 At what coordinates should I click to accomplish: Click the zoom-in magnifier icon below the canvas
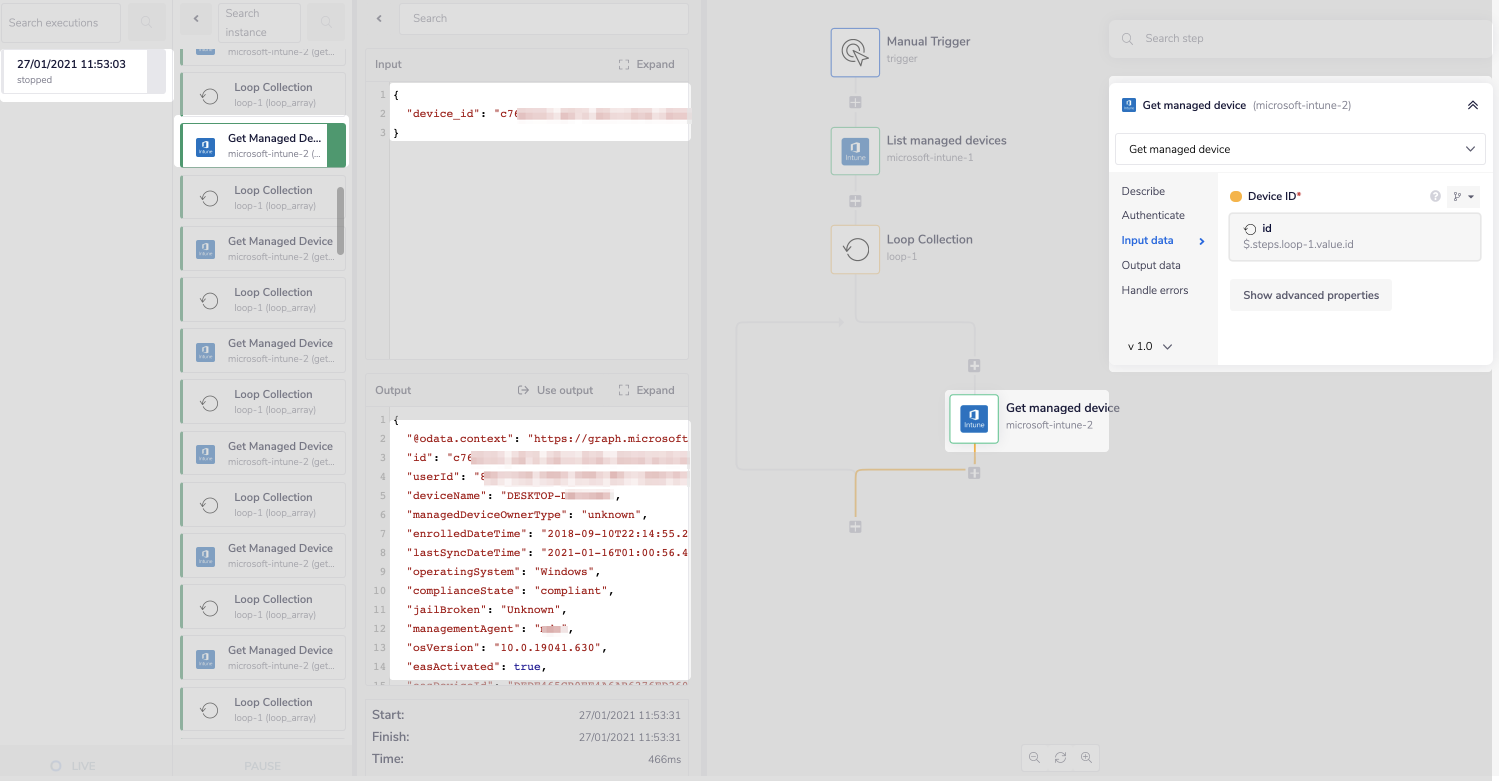[1087, 757]
